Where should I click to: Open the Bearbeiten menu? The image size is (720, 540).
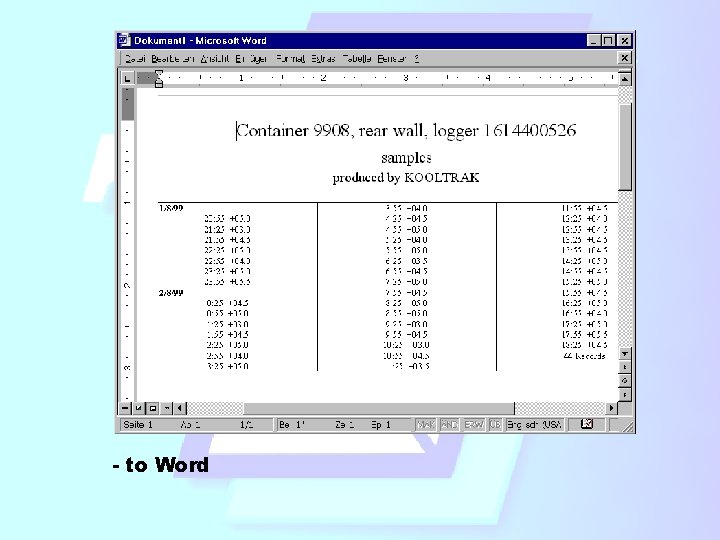173,59
